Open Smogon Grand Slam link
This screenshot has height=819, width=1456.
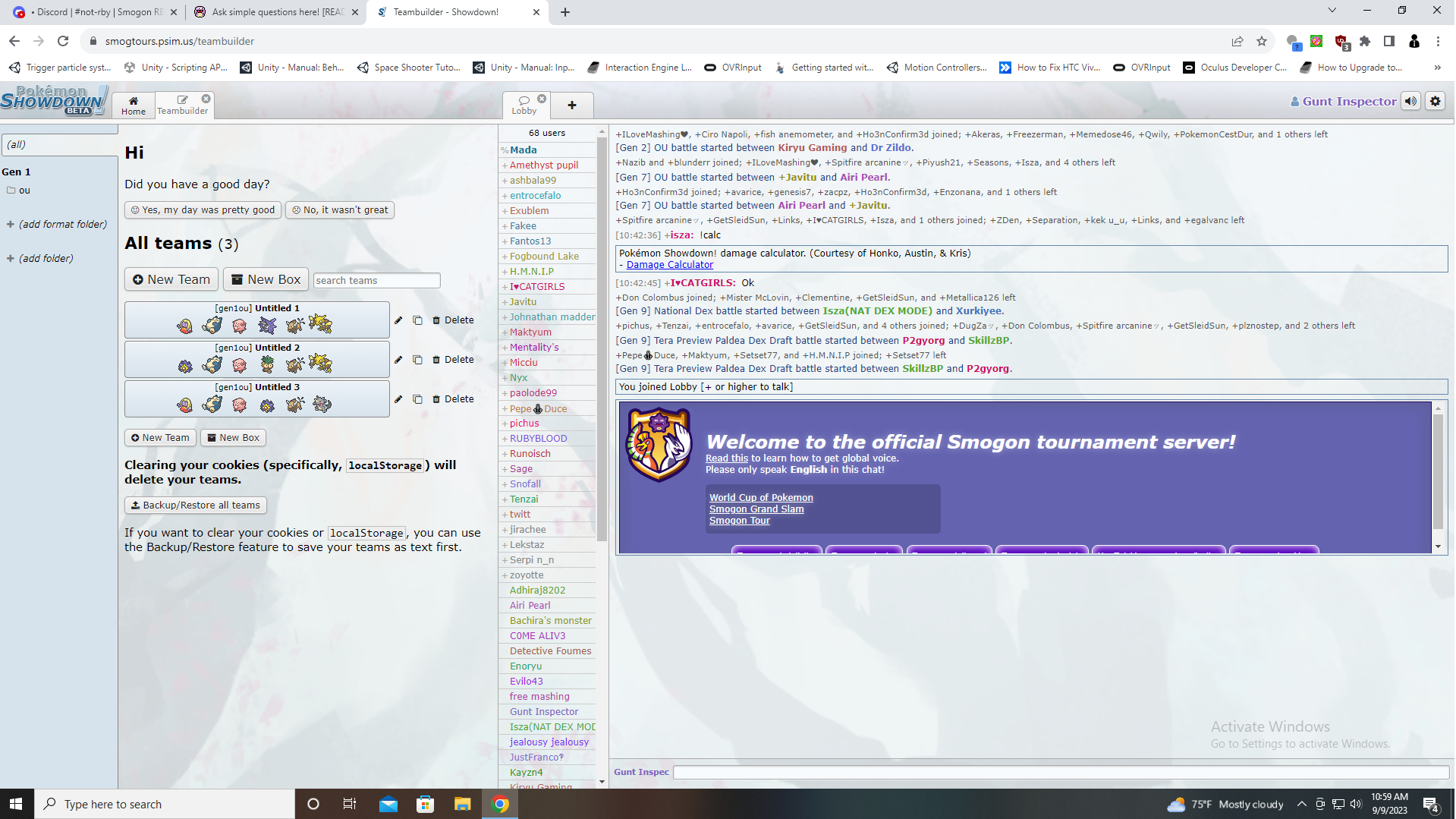[756, 509]
